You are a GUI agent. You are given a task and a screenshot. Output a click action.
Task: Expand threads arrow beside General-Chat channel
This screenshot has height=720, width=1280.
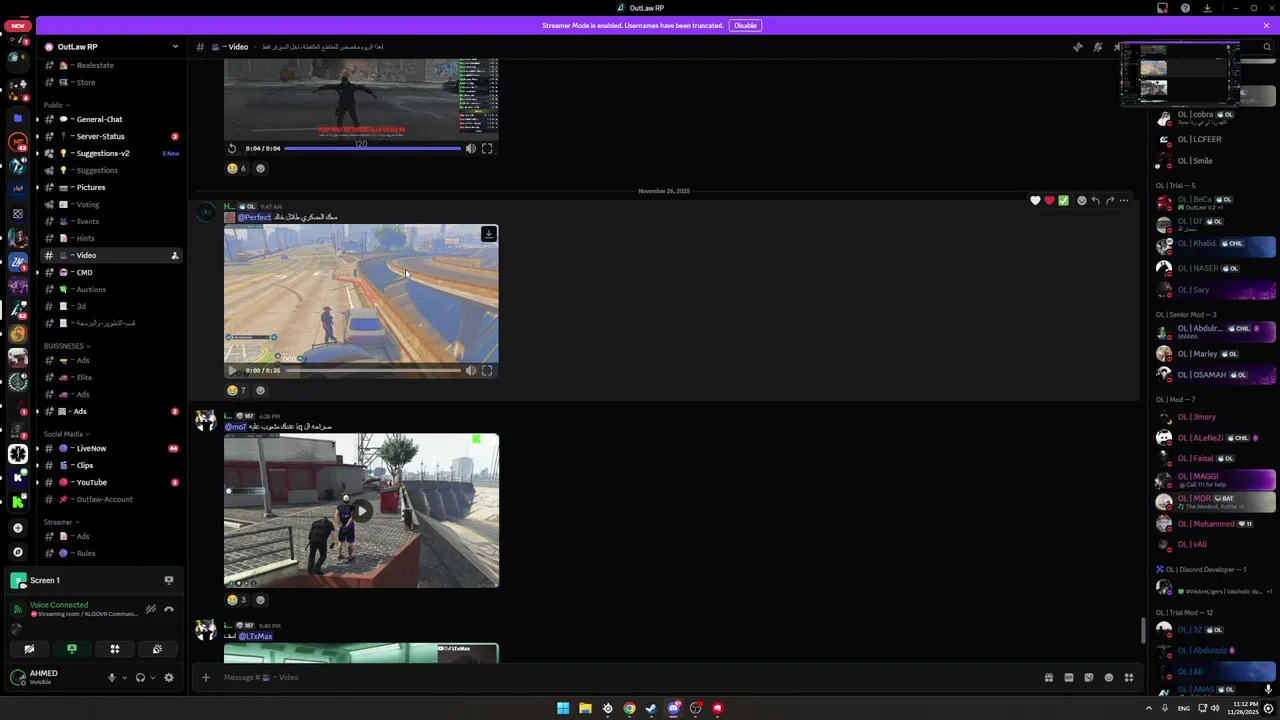(38, 119)
